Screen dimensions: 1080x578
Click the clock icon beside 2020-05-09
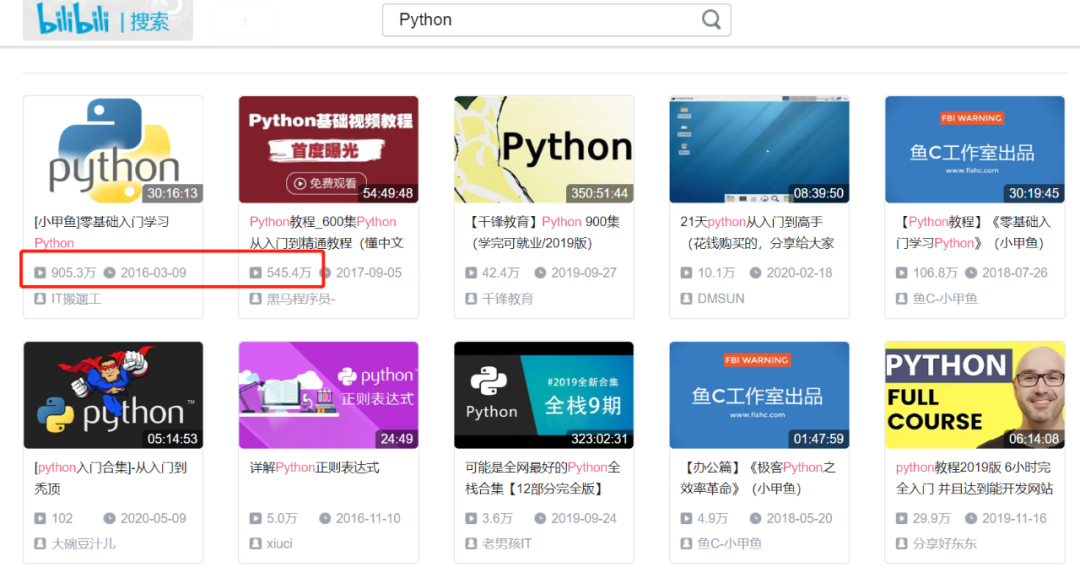pyautogui.click(x=109, y=518)
